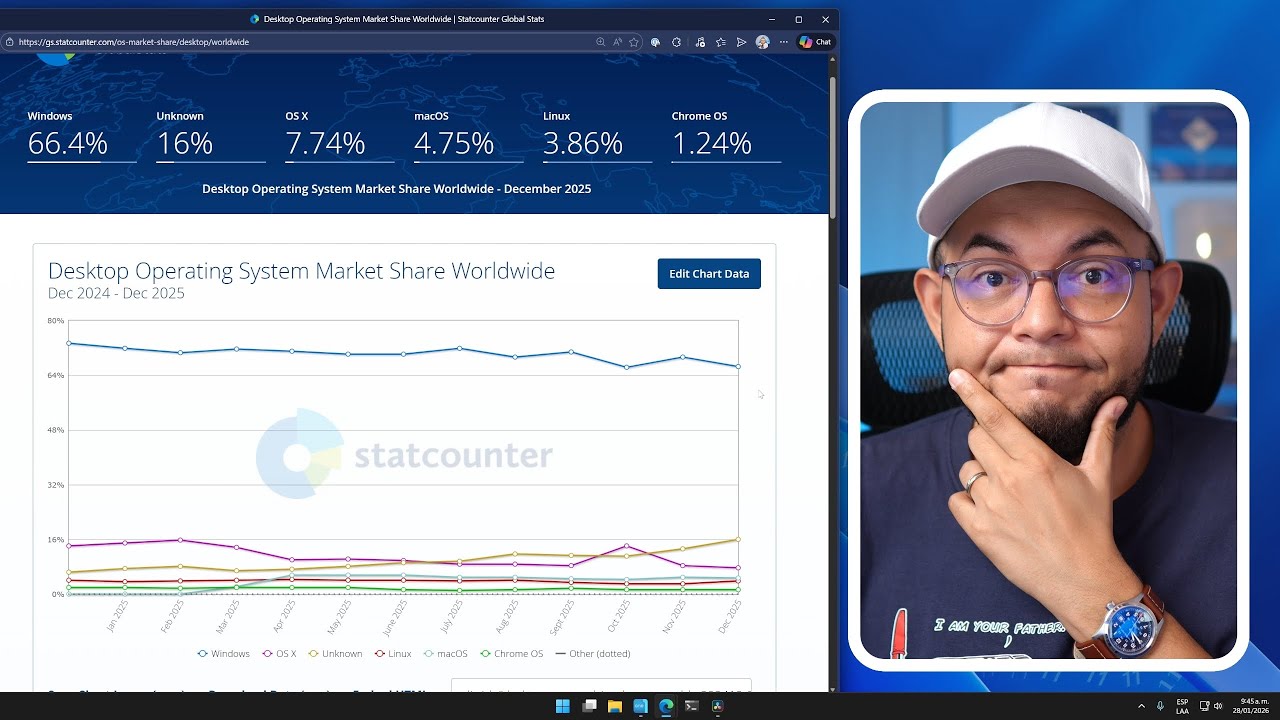Click the 80% y-axis label
The height and width of the screenshot is (720, 1280).
tap(56, 321)
